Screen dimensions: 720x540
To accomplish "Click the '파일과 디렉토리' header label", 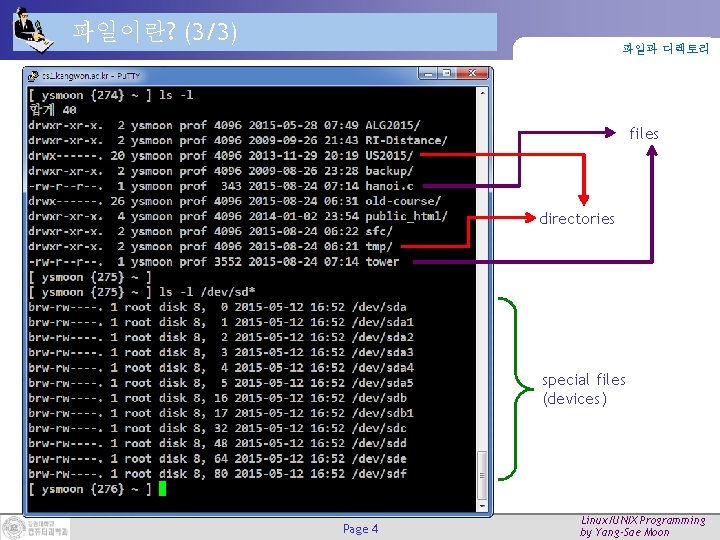I will click(666, 48).
